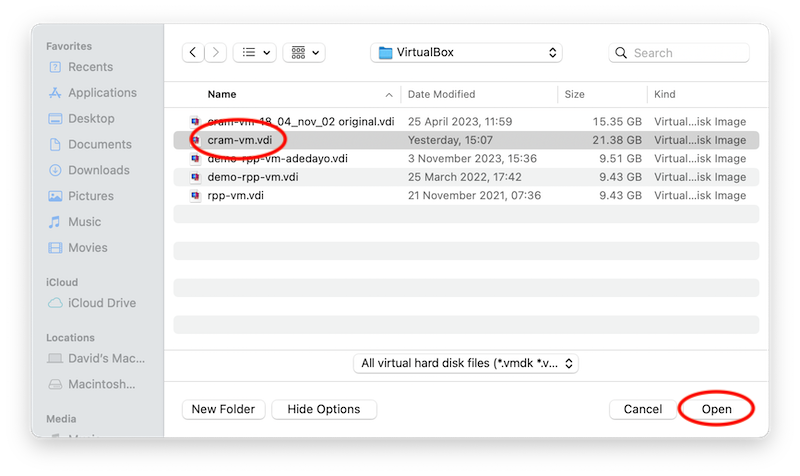Click the Documents page icon in sidebar
Viewport: 800px width, 476px height.
[55, 144]
